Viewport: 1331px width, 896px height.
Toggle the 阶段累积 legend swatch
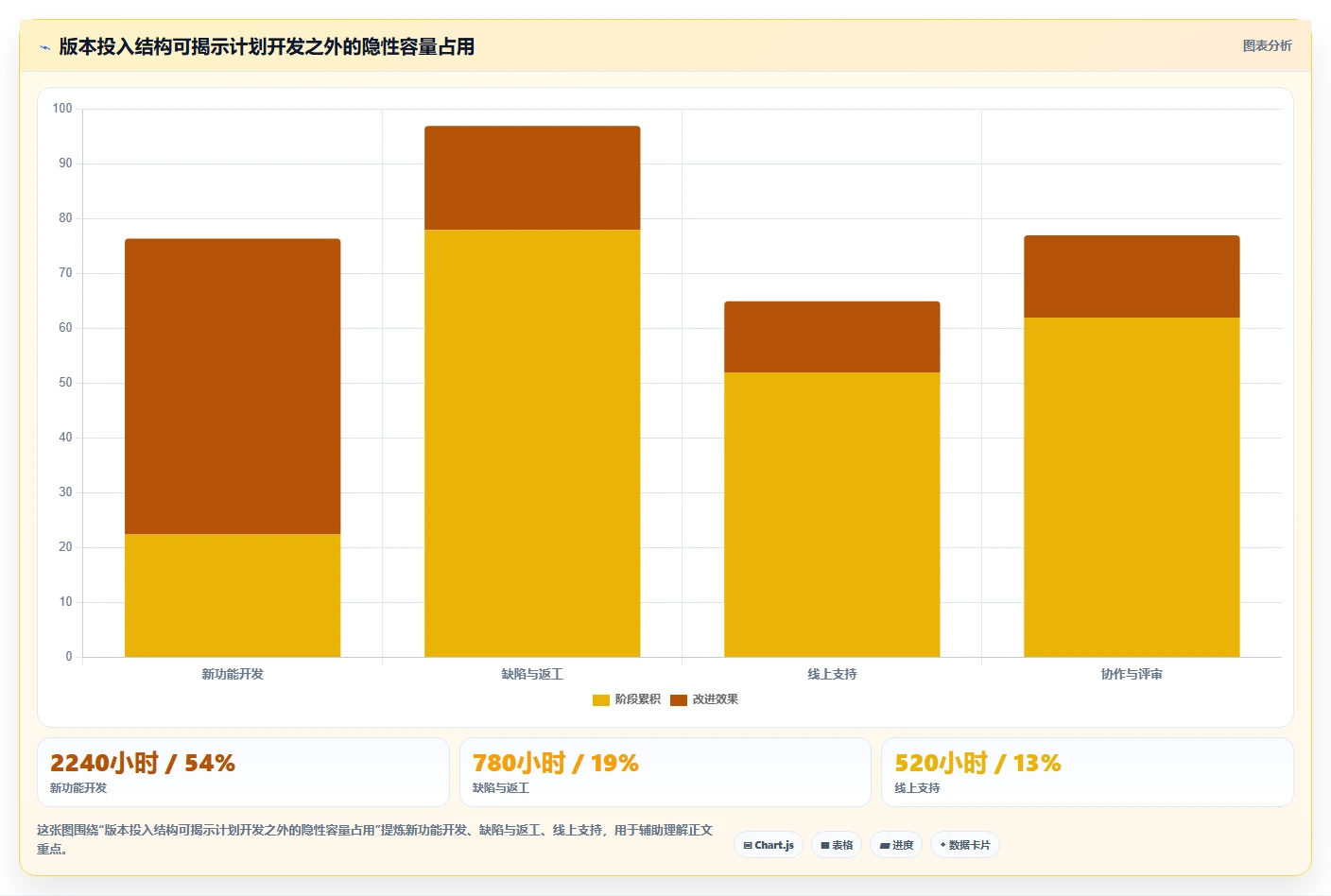click(601, 699)
